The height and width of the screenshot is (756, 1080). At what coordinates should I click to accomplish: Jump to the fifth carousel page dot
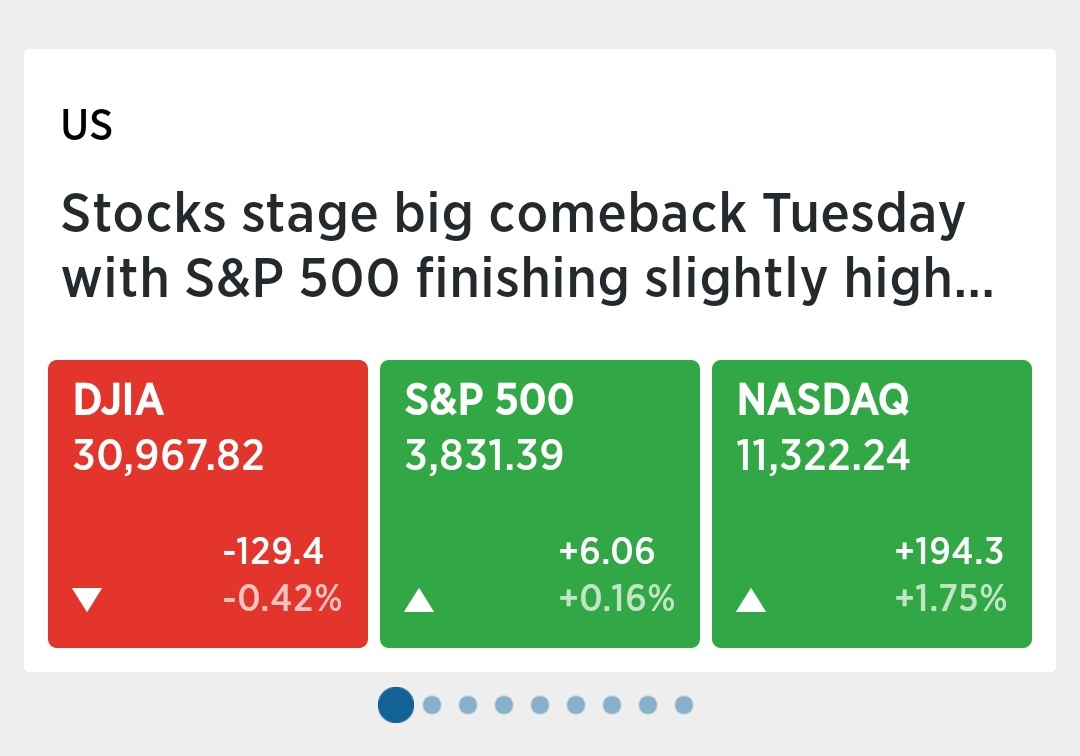pyautogui.click(x=540, y=705)
